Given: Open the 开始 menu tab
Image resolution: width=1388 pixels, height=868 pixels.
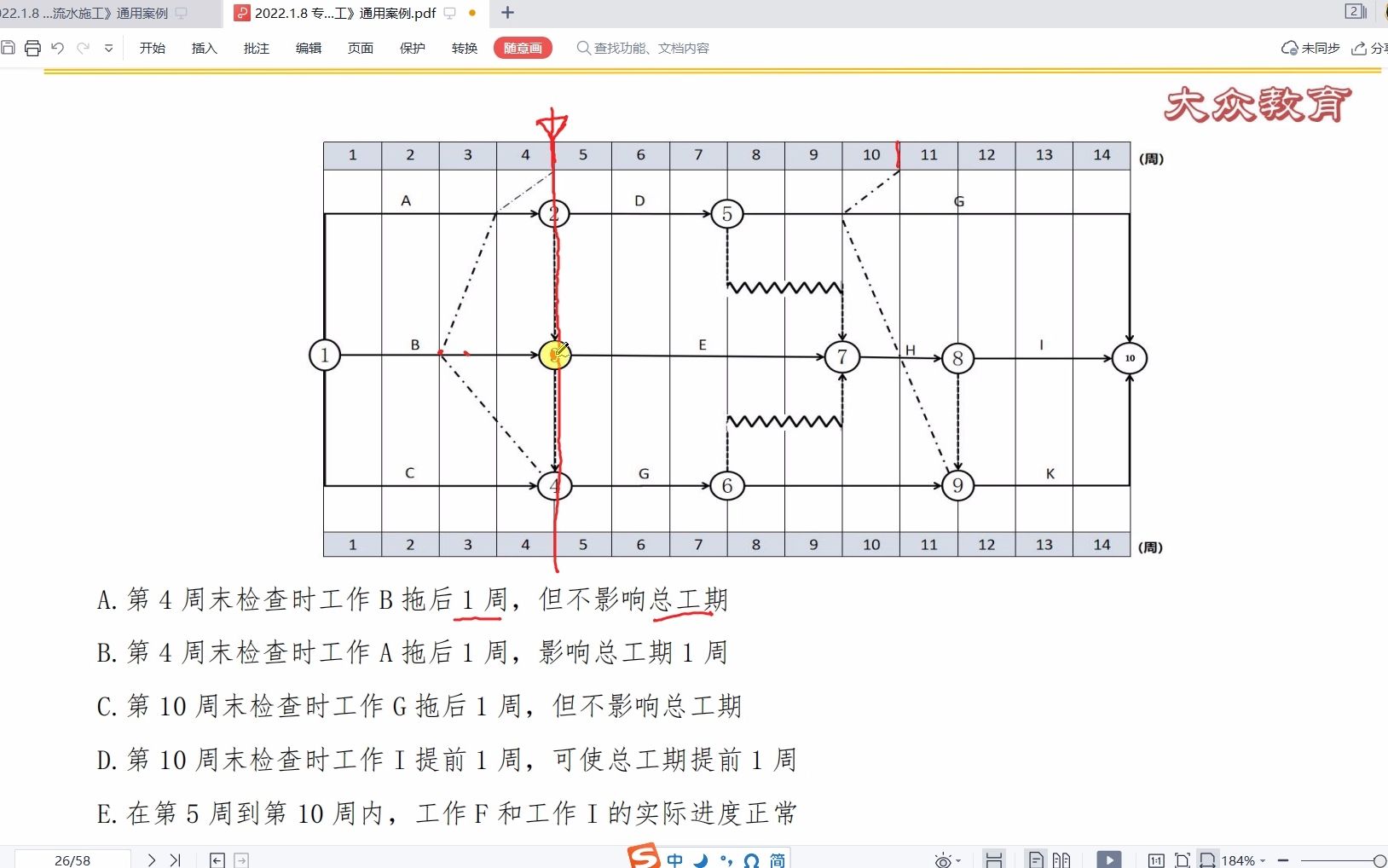Looking at the screenshot, I should click(x=153, y=49).
